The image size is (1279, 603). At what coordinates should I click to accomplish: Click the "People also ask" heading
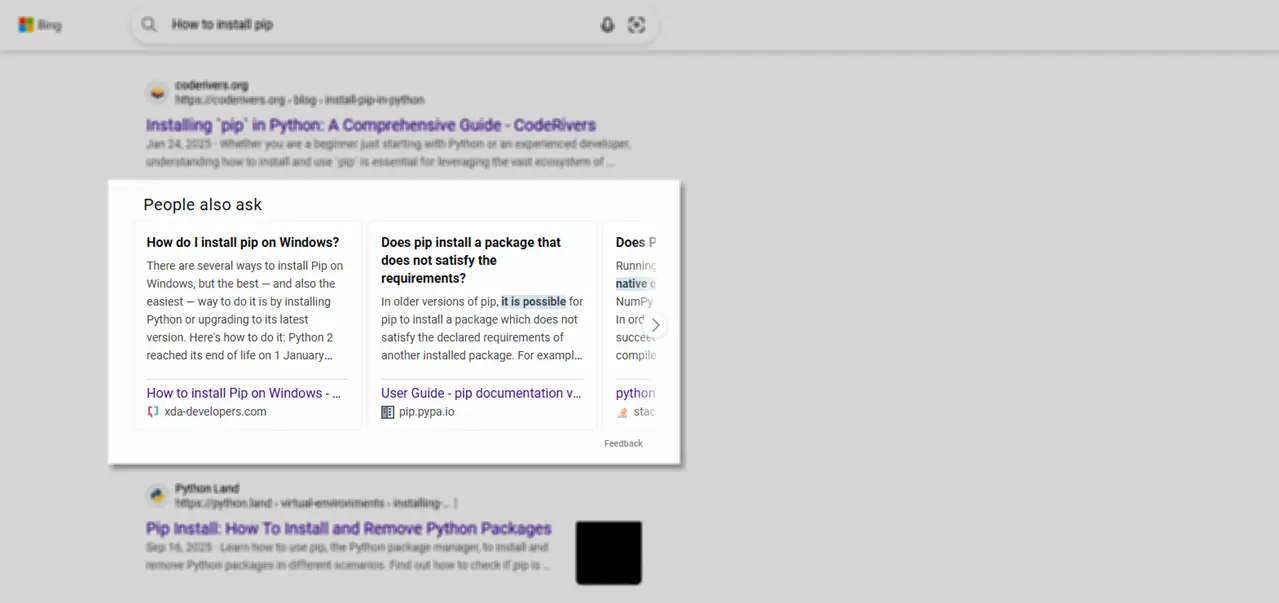coord(203,204)
